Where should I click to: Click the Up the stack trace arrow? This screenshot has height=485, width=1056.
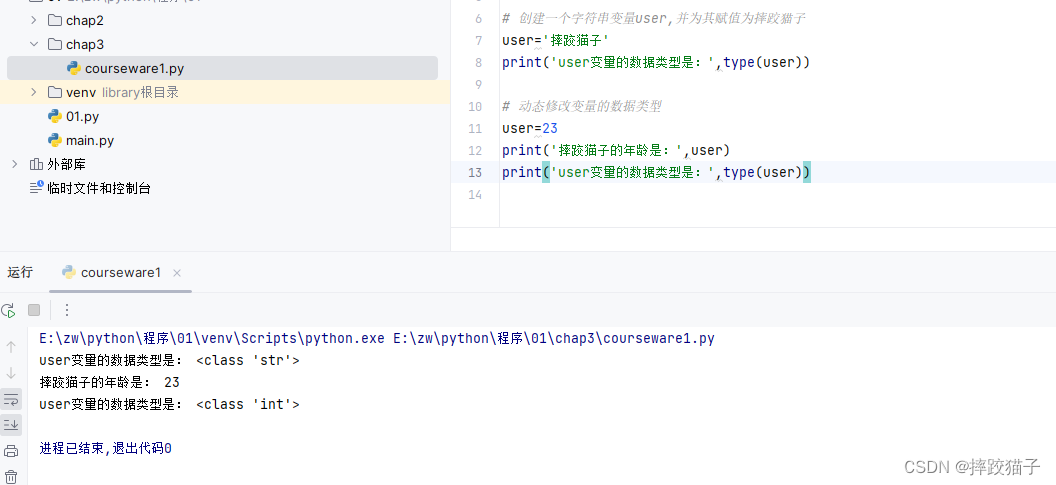(x=11, y=348)
